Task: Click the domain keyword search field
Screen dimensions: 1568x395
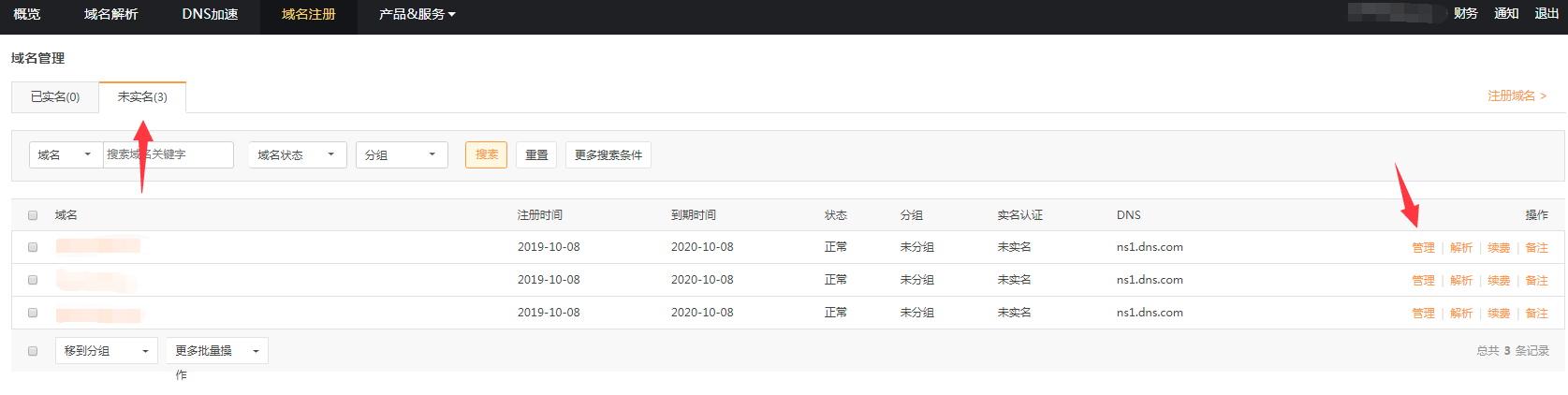Action: (x=169, y=155)
